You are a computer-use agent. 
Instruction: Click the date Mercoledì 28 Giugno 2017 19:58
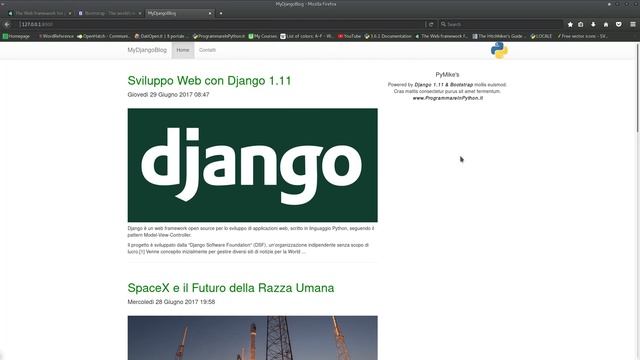tap(171, 302)
